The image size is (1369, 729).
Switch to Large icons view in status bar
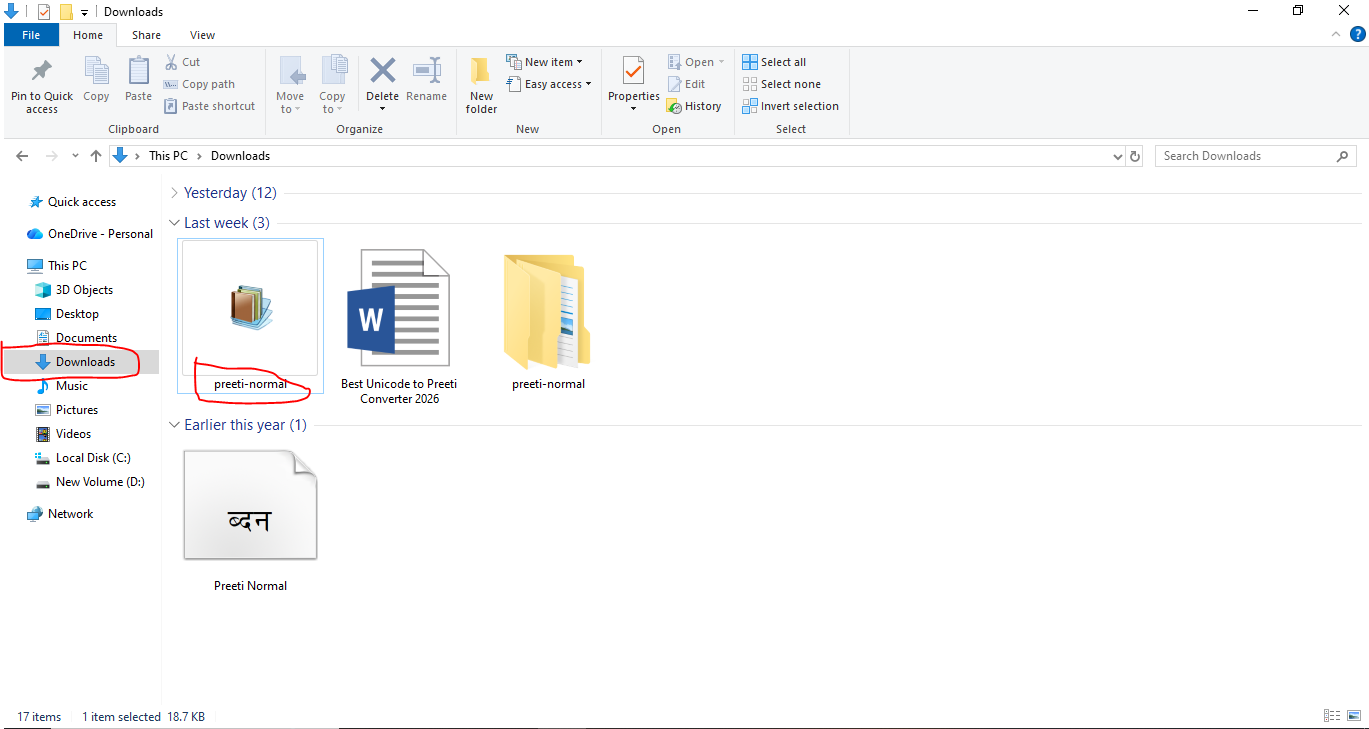(1353, 716)
